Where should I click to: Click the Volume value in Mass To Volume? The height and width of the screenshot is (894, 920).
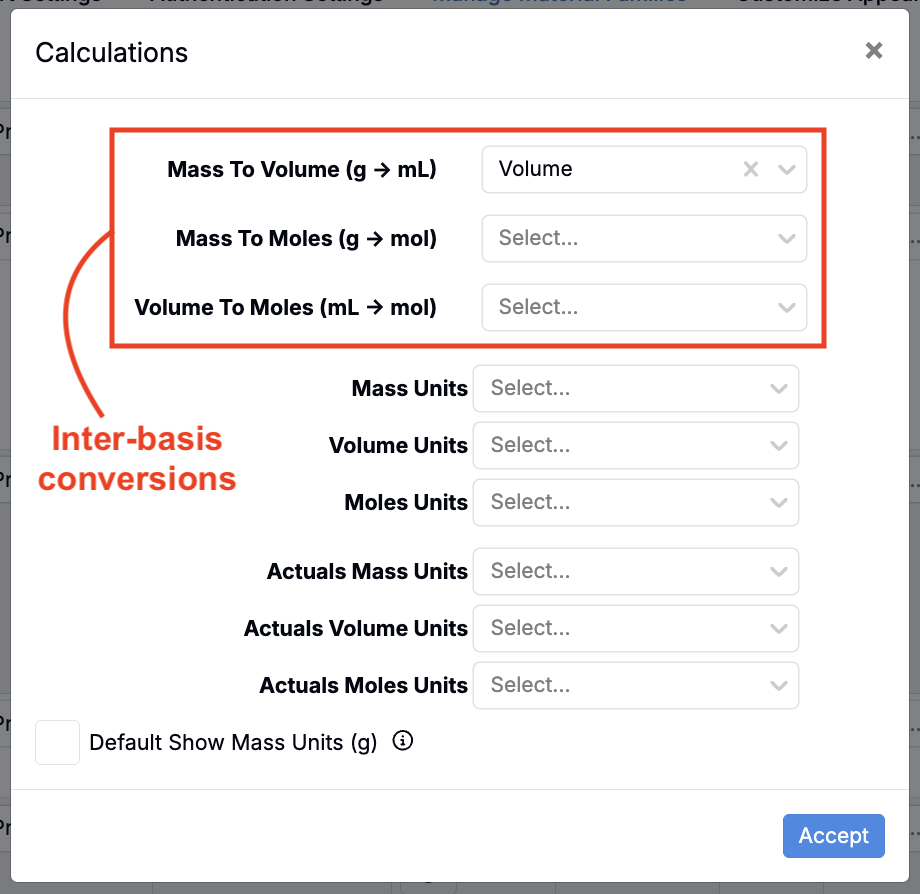click(x=536, y=170)
